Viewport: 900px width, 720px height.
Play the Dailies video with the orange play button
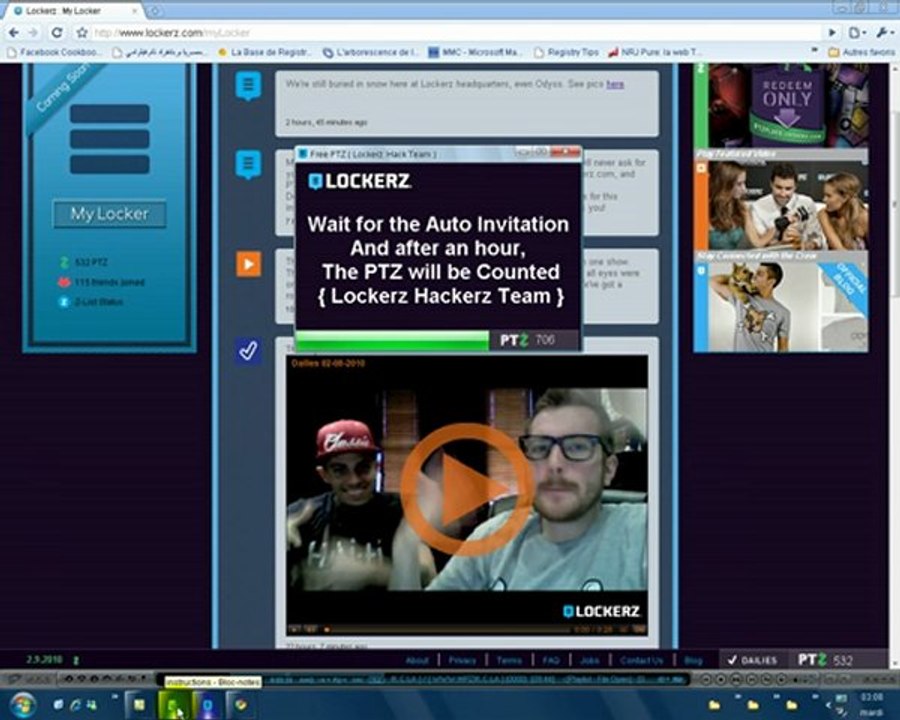tap(468, 490)
